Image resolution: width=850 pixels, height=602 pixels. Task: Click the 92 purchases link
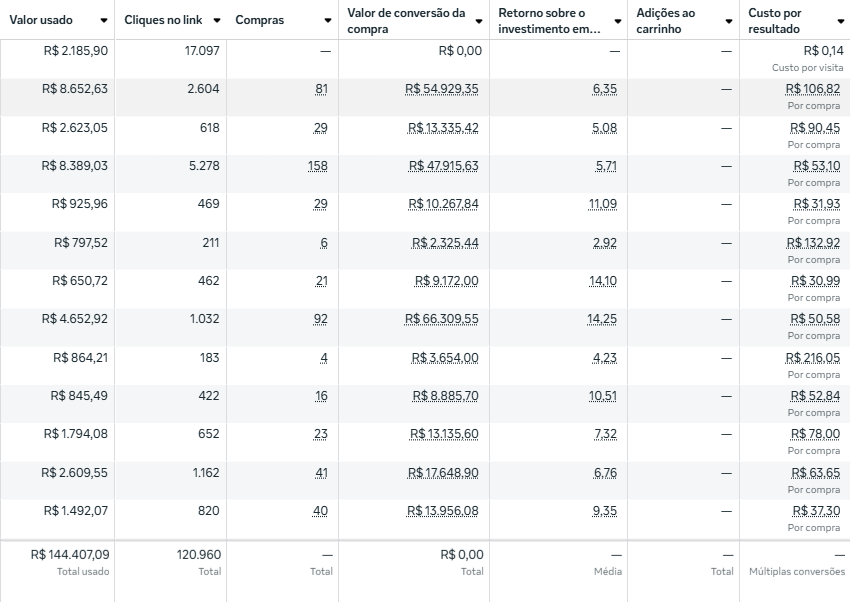321,319
